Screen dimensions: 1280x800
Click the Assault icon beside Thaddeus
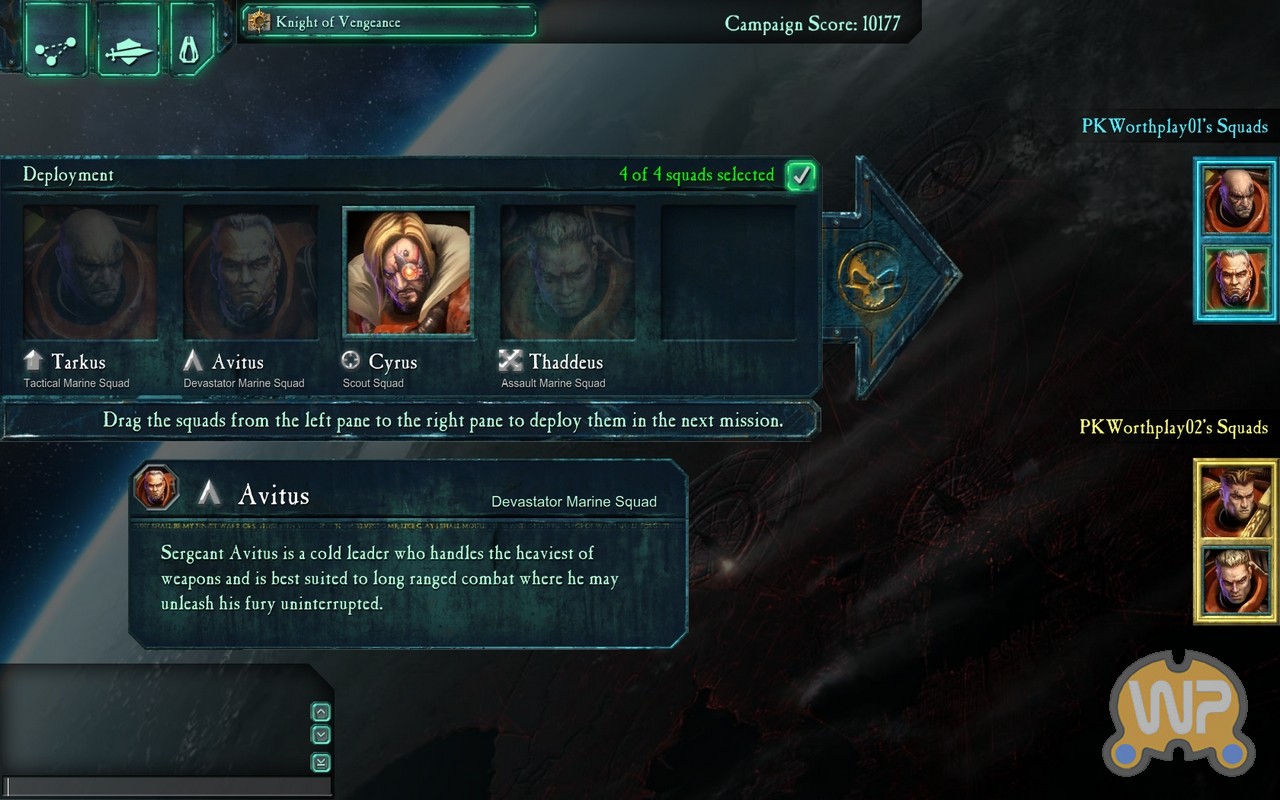[511, 361]
